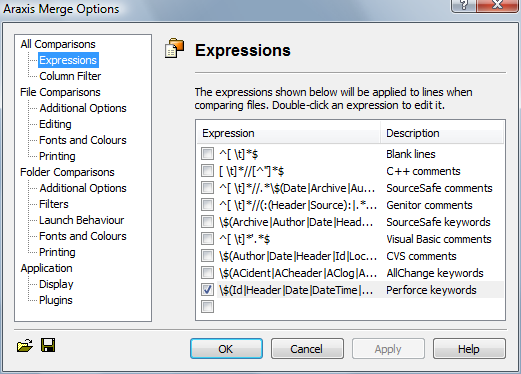Click the Expression column header
This screenshot has width=521, height=374.
(x=289, y=133)
